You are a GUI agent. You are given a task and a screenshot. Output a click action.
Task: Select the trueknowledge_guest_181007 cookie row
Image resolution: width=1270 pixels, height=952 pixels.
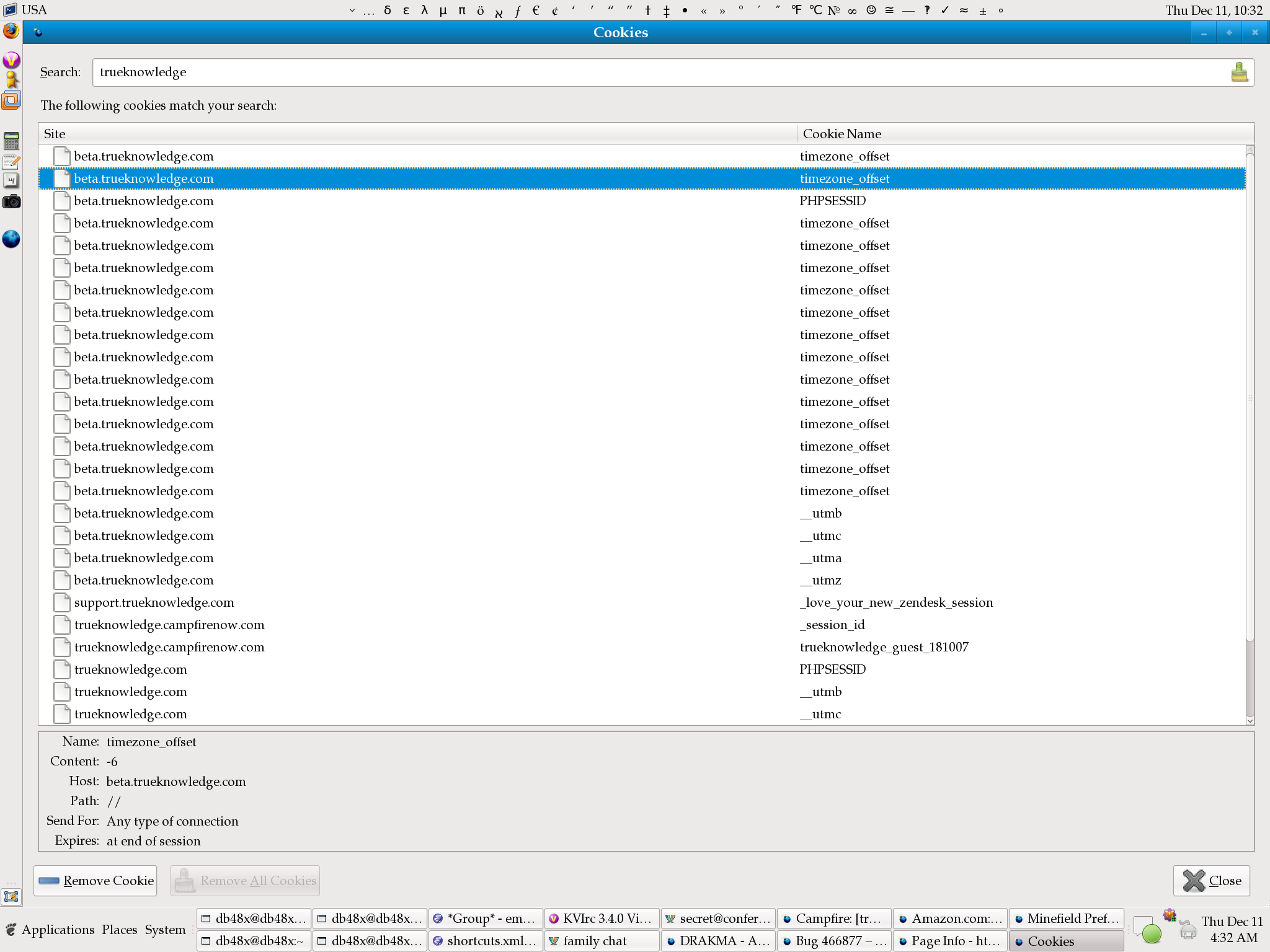(x=642, y=647)
